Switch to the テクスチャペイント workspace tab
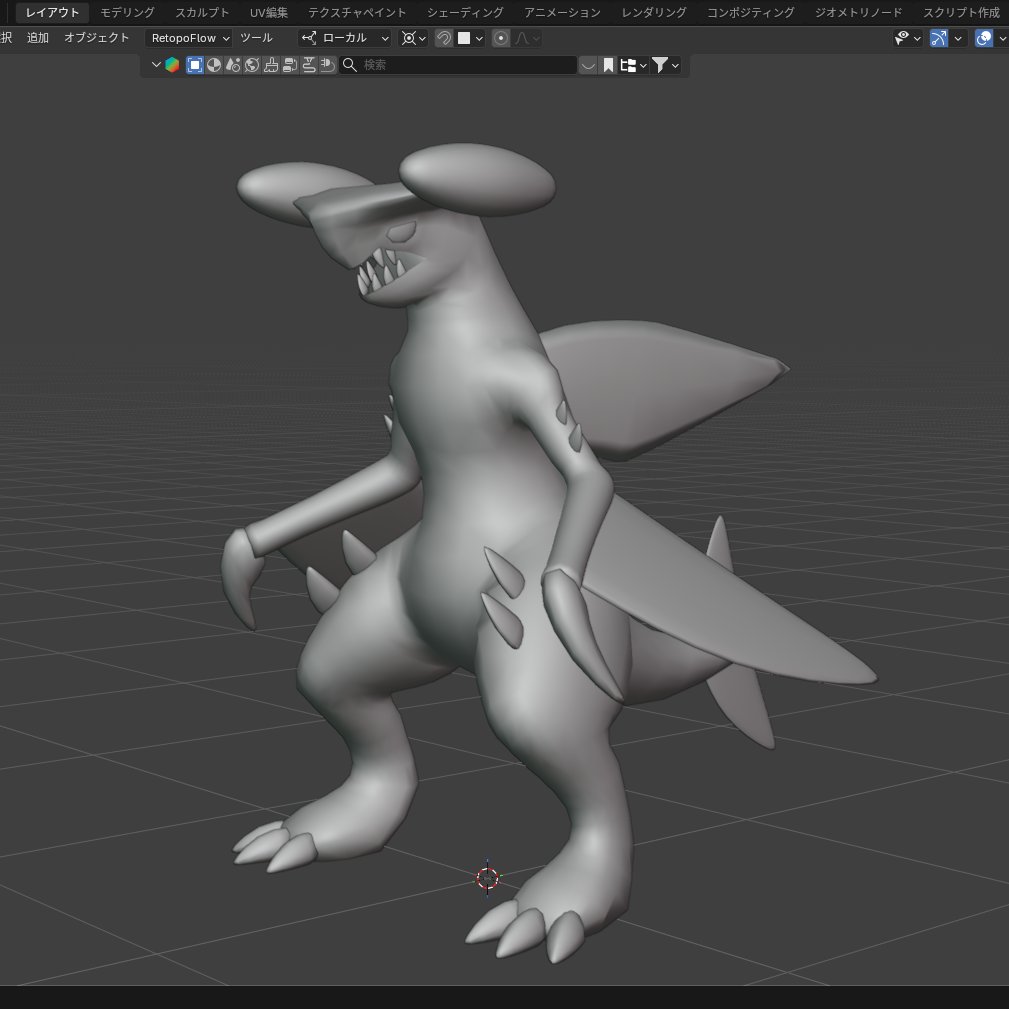 click(x=356, y=12)
